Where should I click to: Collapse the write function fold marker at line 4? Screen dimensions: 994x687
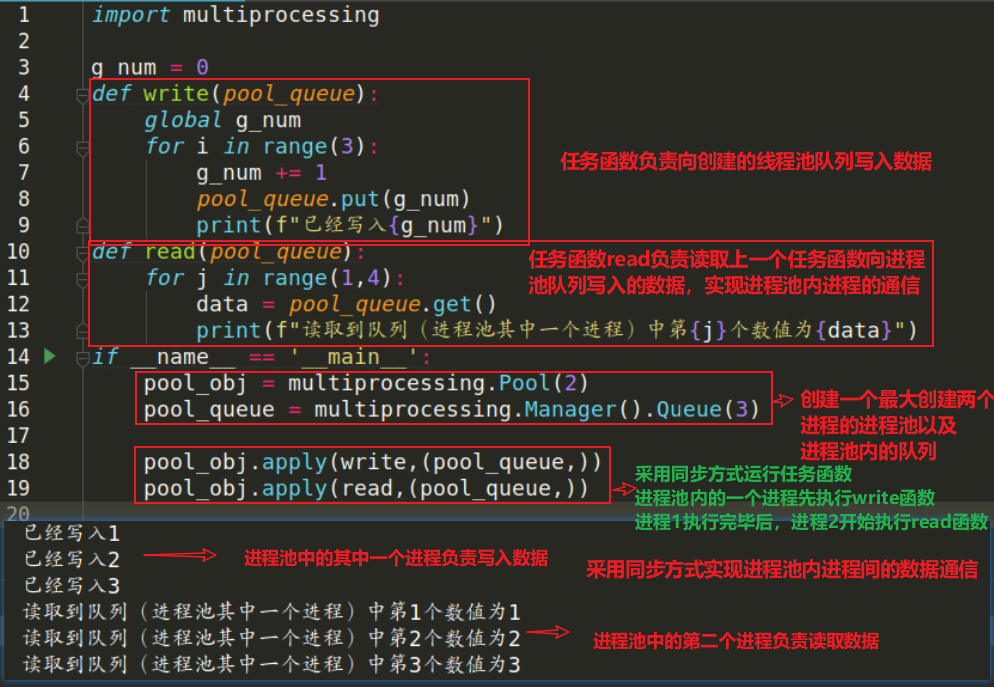coord(82,95)
